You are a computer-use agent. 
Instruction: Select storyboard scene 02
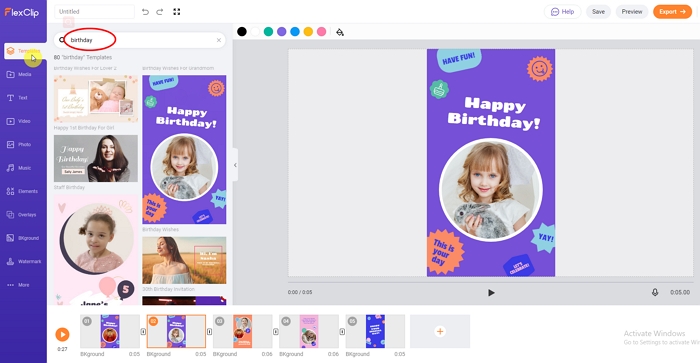point(176,331)
